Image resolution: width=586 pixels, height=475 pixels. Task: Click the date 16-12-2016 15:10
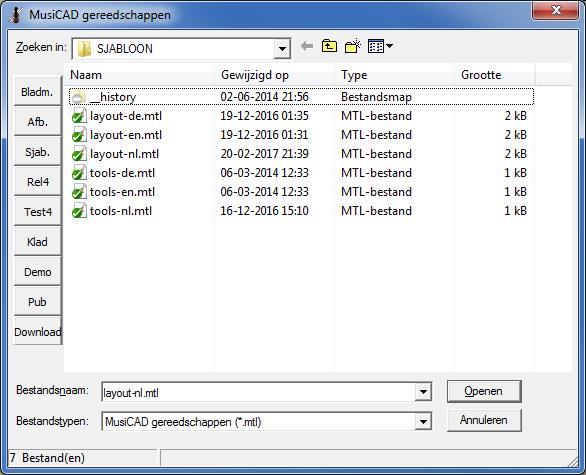point(264,211)
